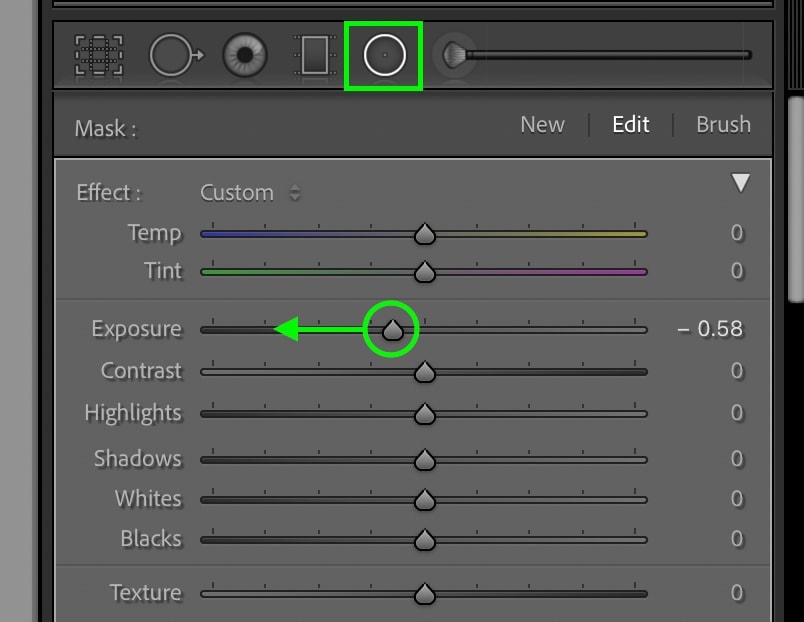Screen dimensions: 804x622
Task: Click the Blacks value field
Action: coord(737,538)
